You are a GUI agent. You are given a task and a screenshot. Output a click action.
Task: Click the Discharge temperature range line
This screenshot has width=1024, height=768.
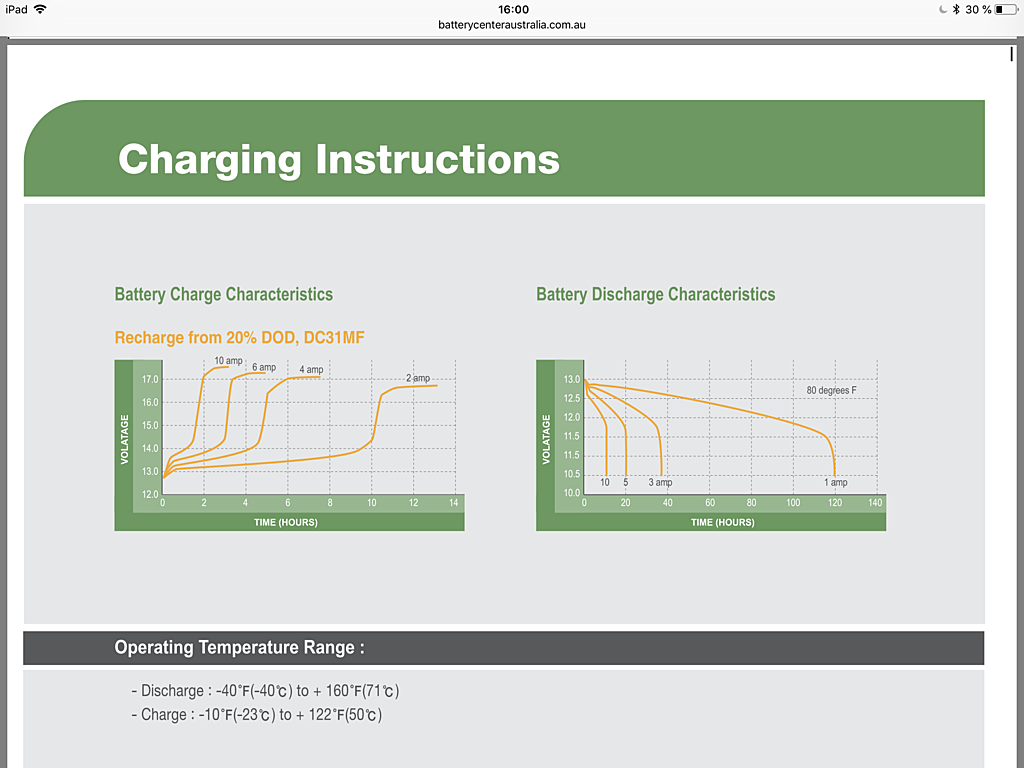(x=265, y=691)
